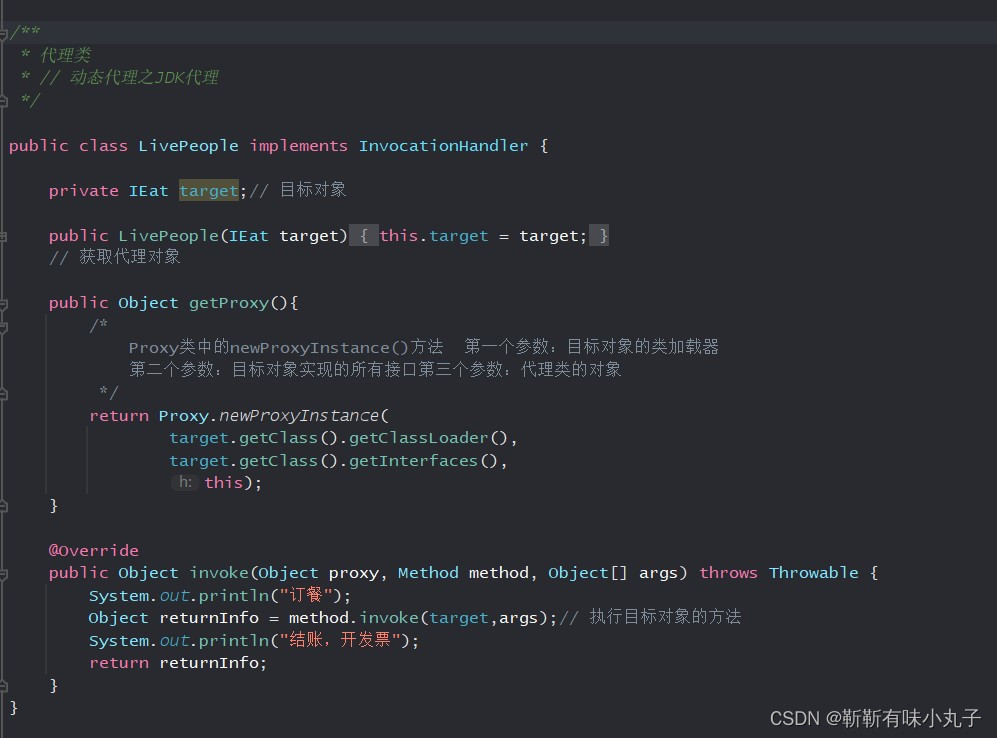This screenshot has height=738, width=997.
Task: Click the block comment line starting '第二个参数'
Action: [x=375, y=369]
